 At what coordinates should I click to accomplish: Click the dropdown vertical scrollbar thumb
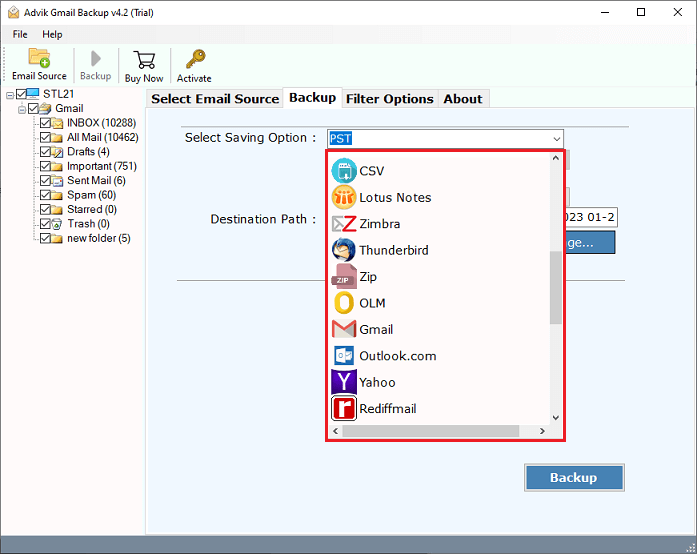point(556,288)
